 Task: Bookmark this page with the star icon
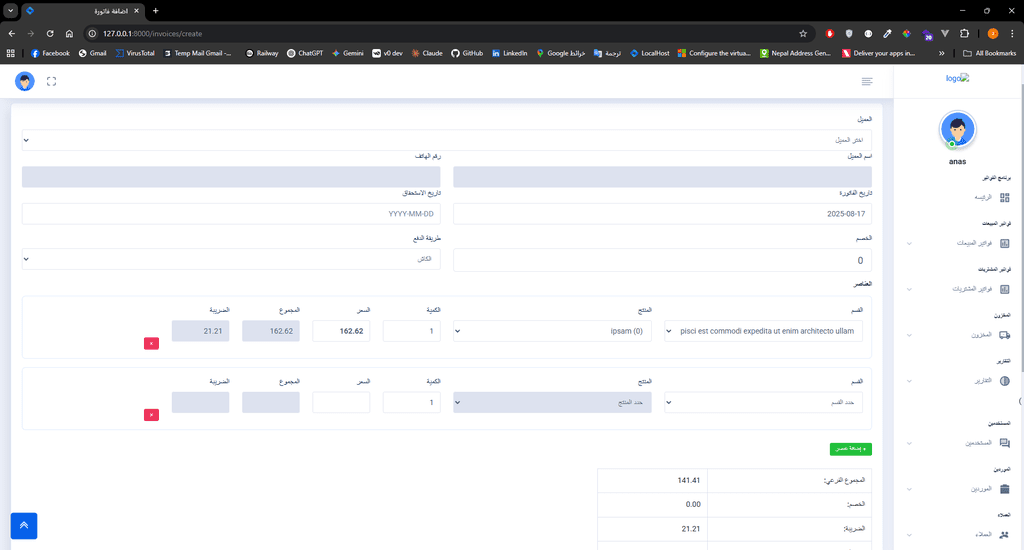point(803,33)
